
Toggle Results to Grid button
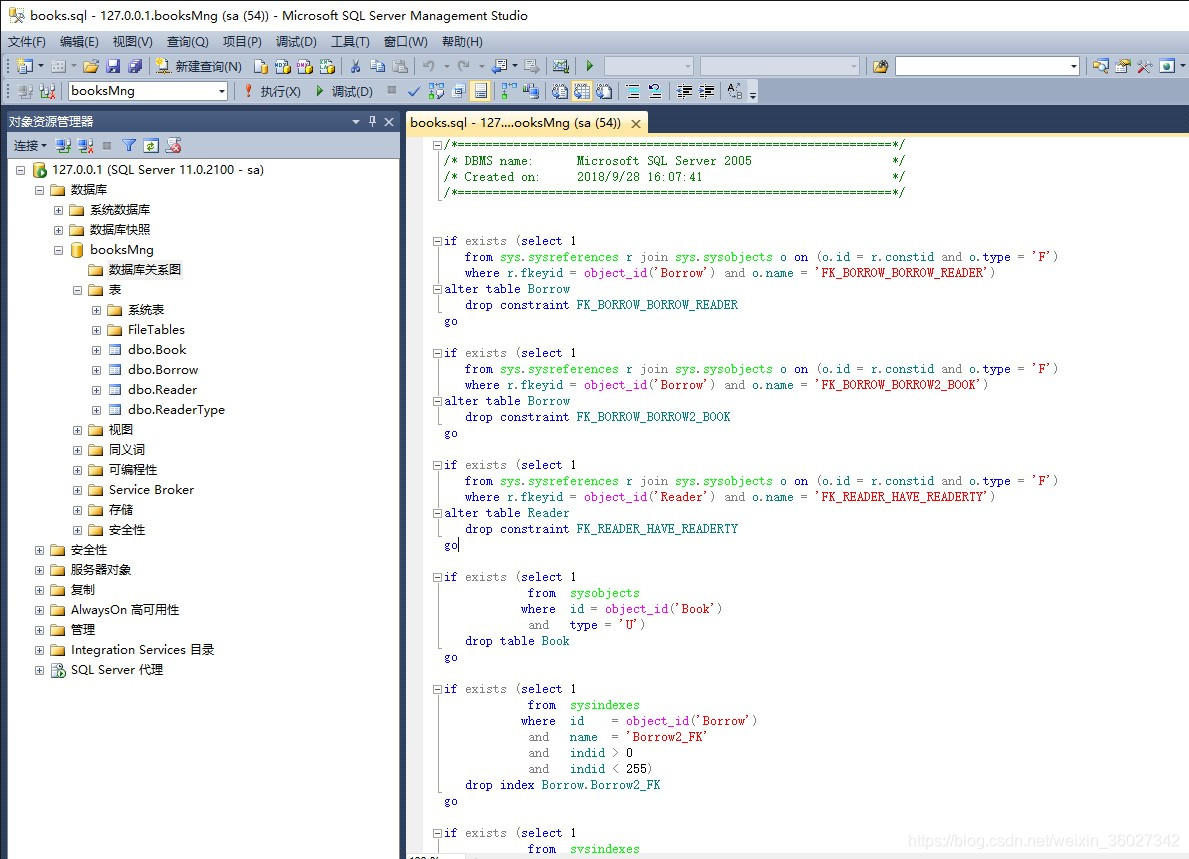582,92
